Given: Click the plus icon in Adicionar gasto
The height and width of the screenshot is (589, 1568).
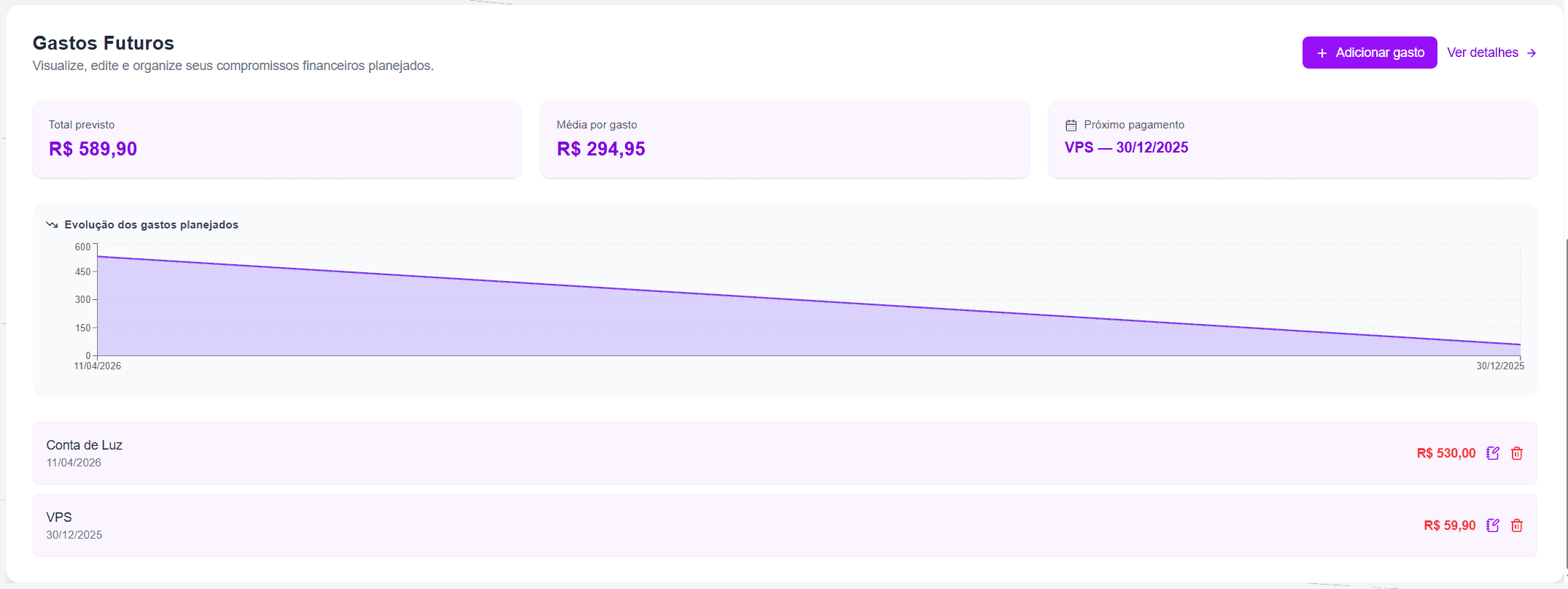Looking at the screenshot, I should tap(1321, 53).
